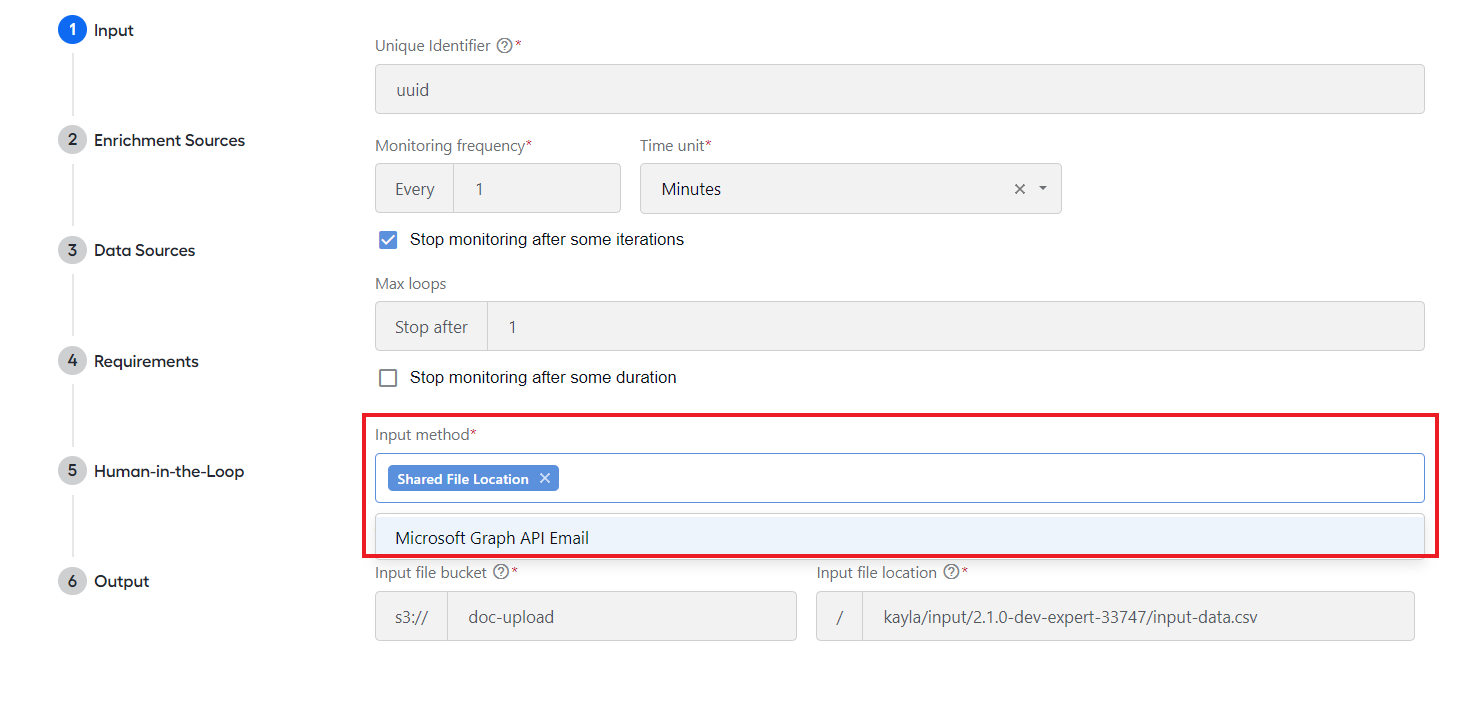Screen dimensions: 1475x707
Task: Click the 's3://' prefix label
Action: [411, 617]
